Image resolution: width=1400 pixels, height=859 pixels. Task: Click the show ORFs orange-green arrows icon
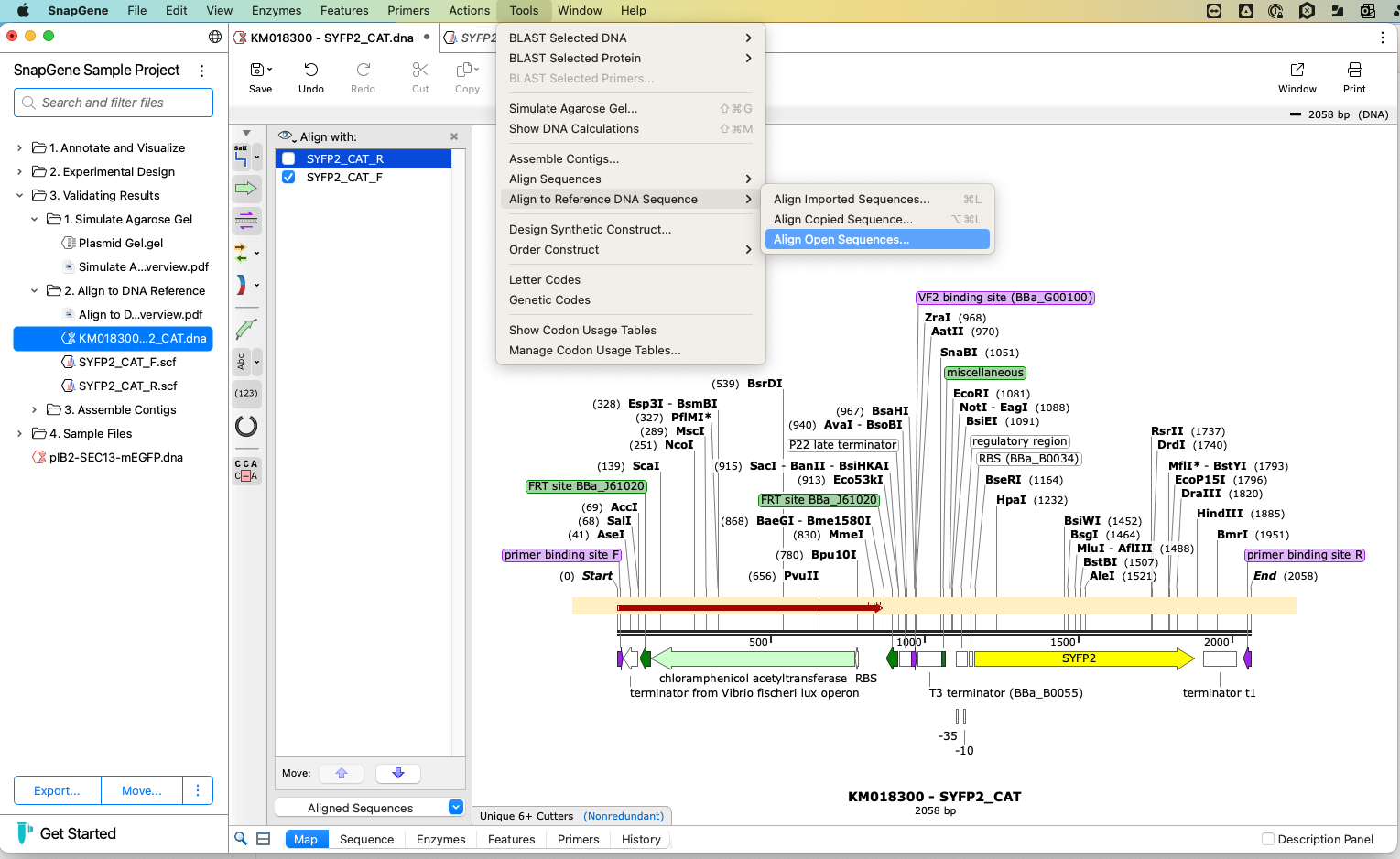click(x=241, y=253)
